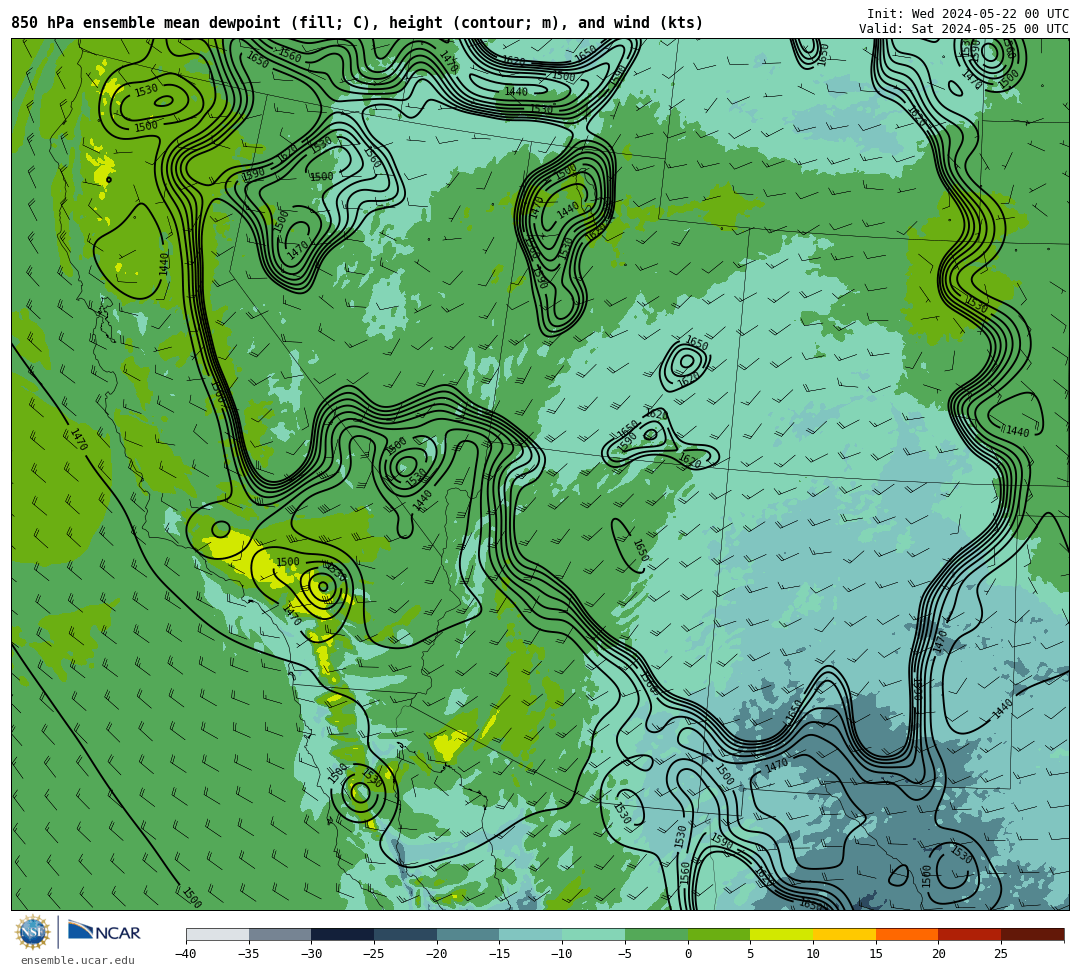Click the '20' colorbar tick label
The image size is (1080, 973).
pos(938,954)
